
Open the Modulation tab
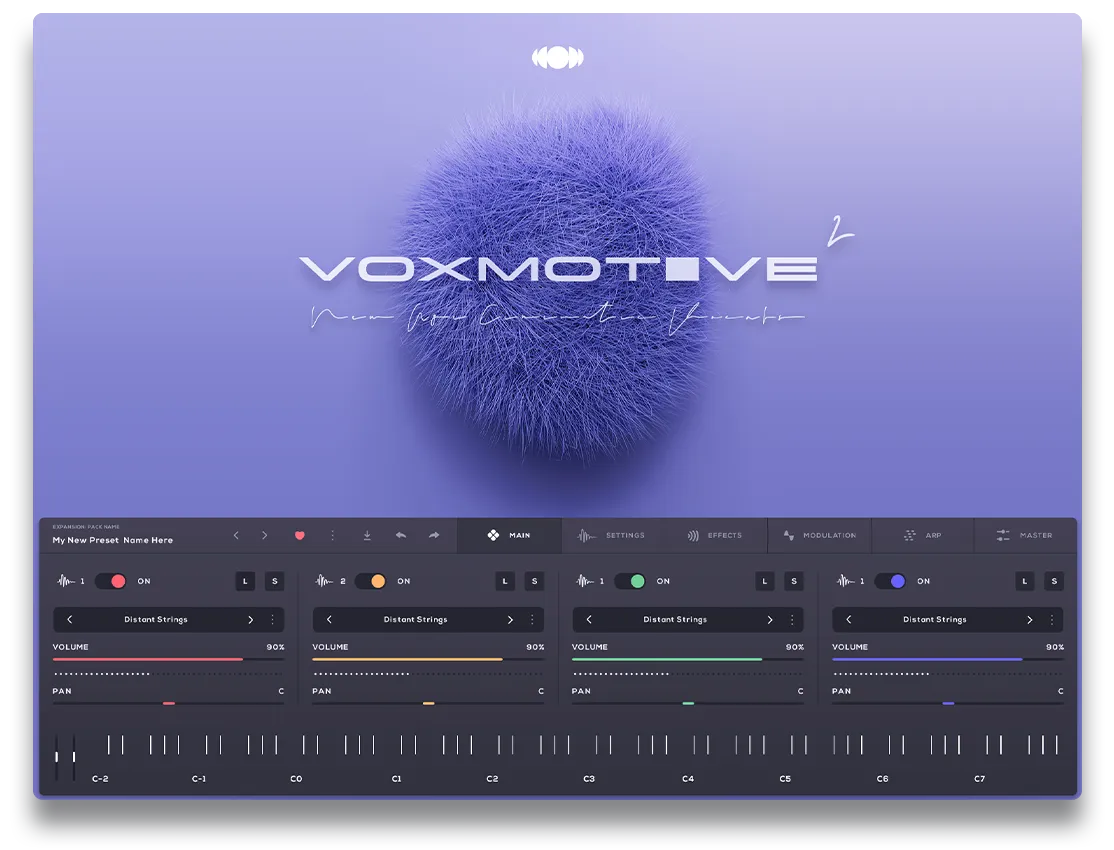coord(820,535)
